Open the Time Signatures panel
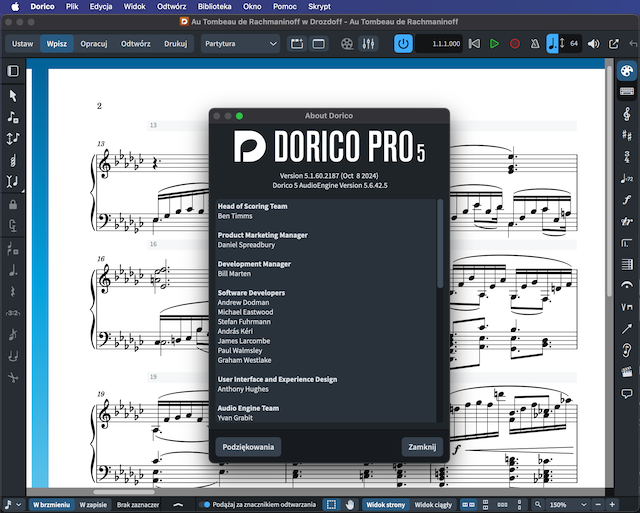The height and width of the screenshot is (513, 640). coord(627,156)
